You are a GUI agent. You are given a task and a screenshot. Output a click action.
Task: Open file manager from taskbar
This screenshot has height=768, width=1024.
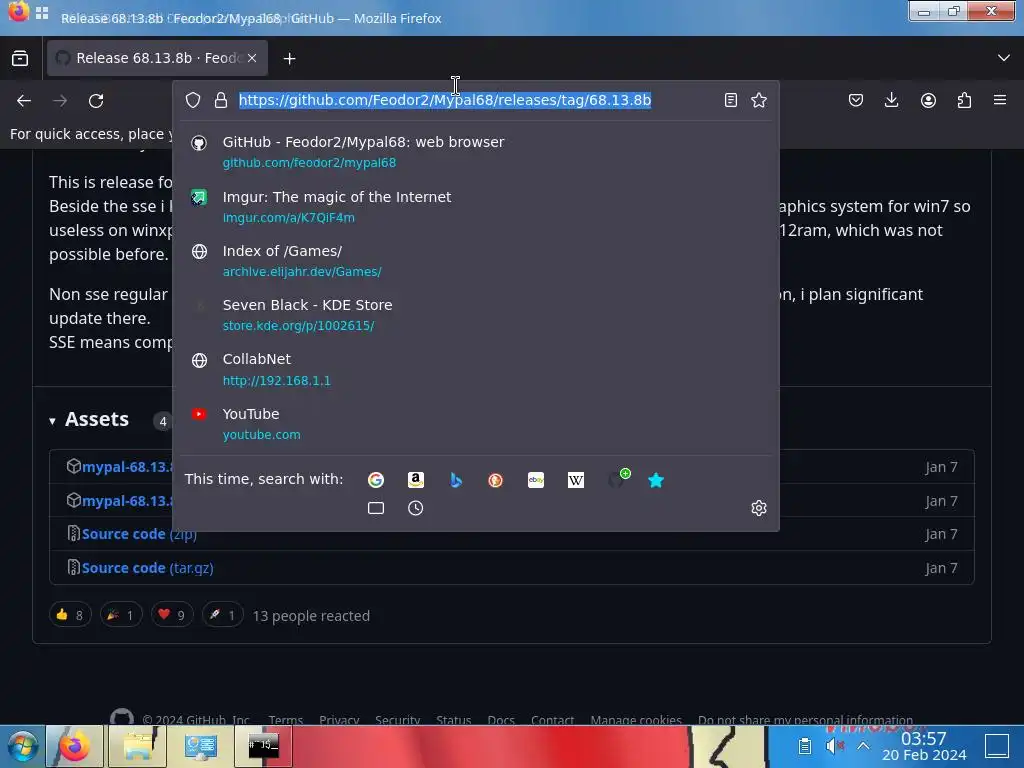pos(138,746)
